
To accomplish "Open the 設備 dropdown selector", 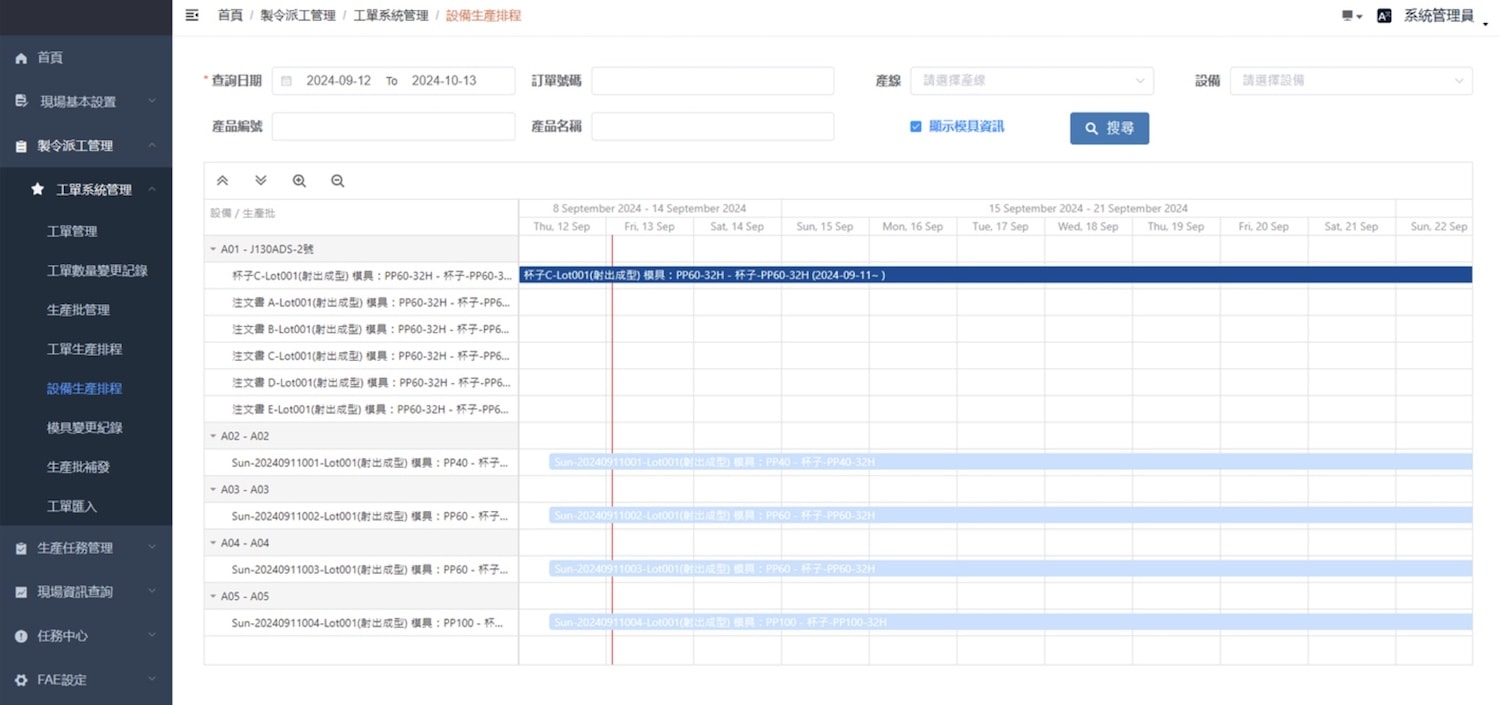I will pos(1350,81).
